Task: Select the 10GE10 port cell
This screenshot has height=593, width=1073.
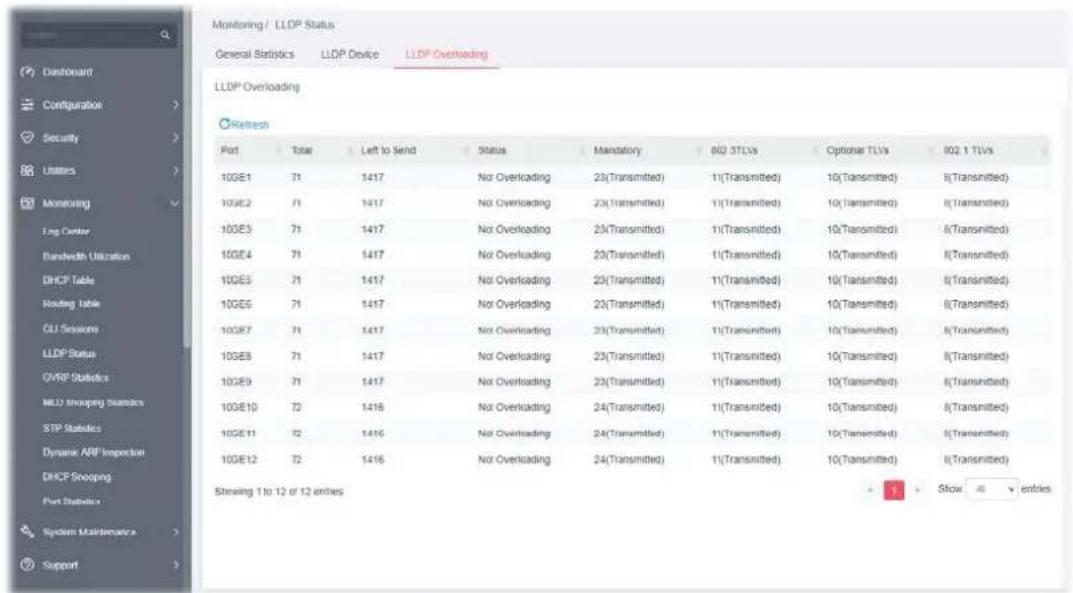Action: pos(239,407)
